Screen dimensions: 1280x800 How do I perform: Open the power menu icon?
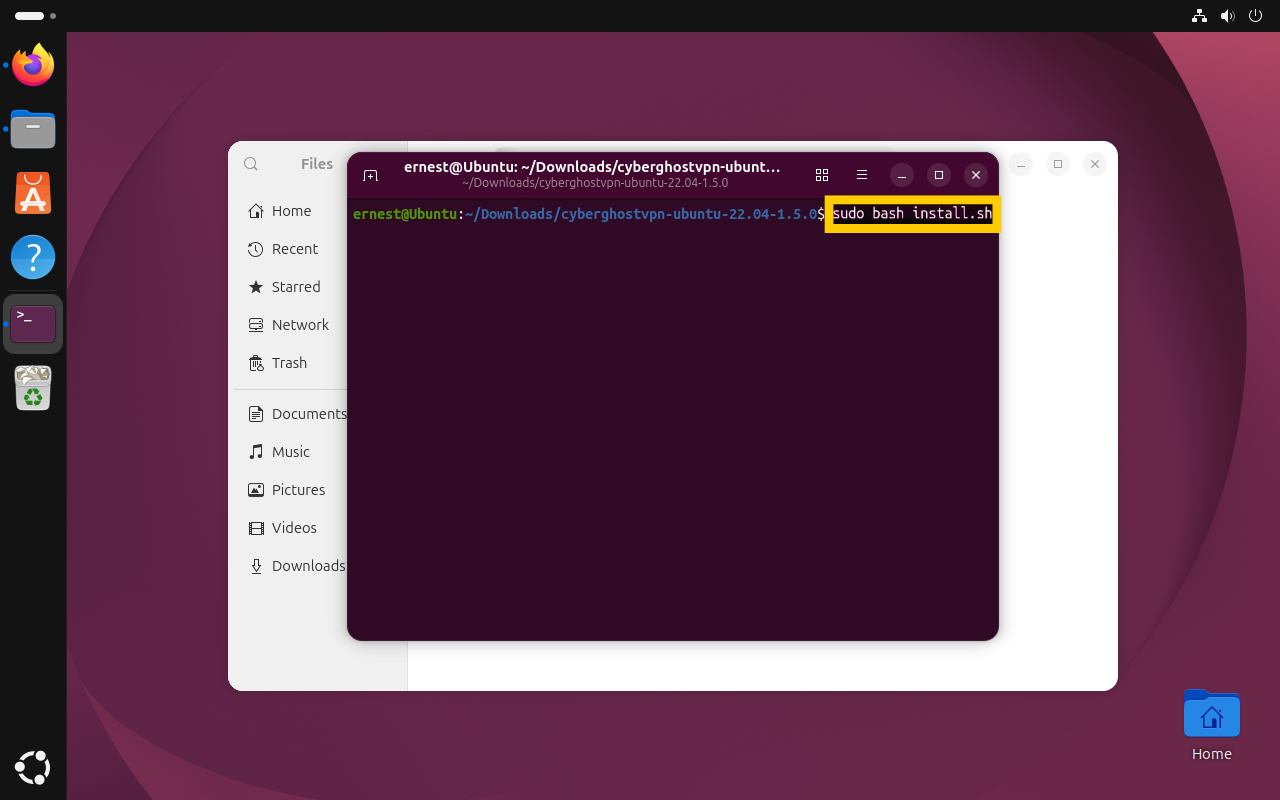1255,16
